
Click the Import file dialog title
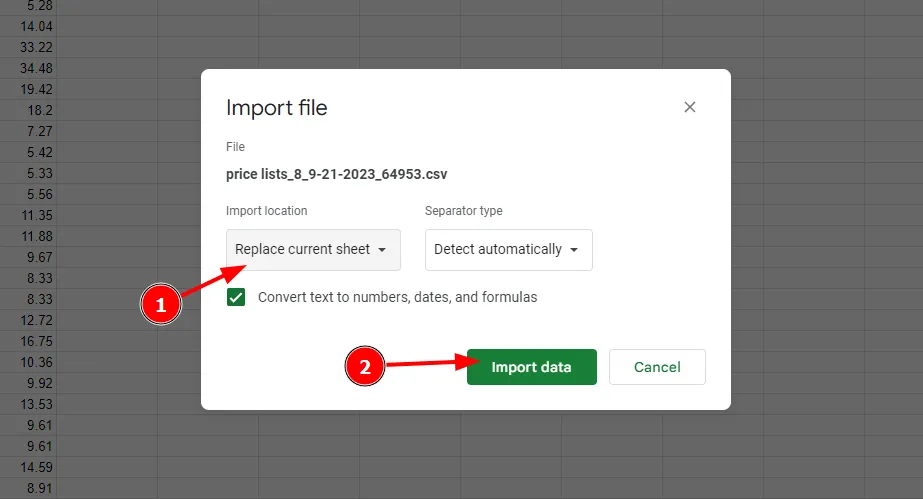(277, 107)
